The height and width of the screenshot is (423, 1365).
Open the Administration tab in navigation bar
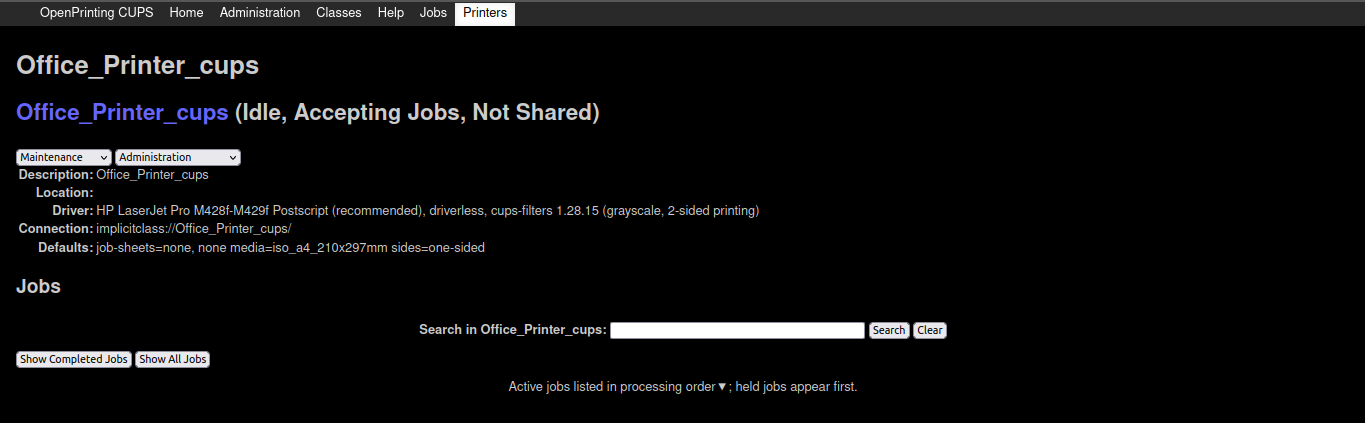click(260, 13)
